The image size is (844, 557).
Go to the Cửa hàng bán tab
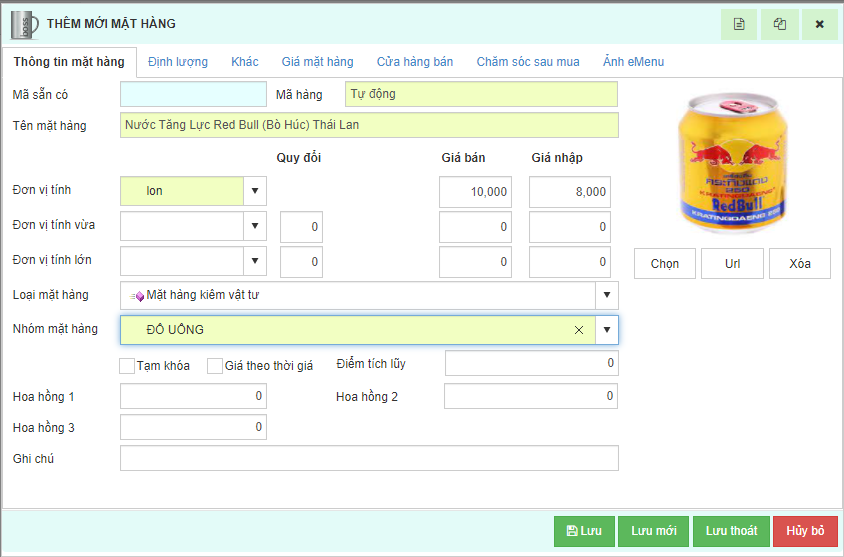pos(415,62)
